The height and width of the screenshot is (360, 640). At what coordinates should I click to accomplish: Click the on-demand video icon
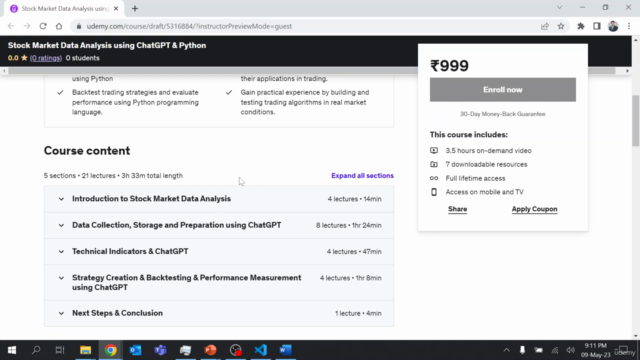(x=434, y=151)
